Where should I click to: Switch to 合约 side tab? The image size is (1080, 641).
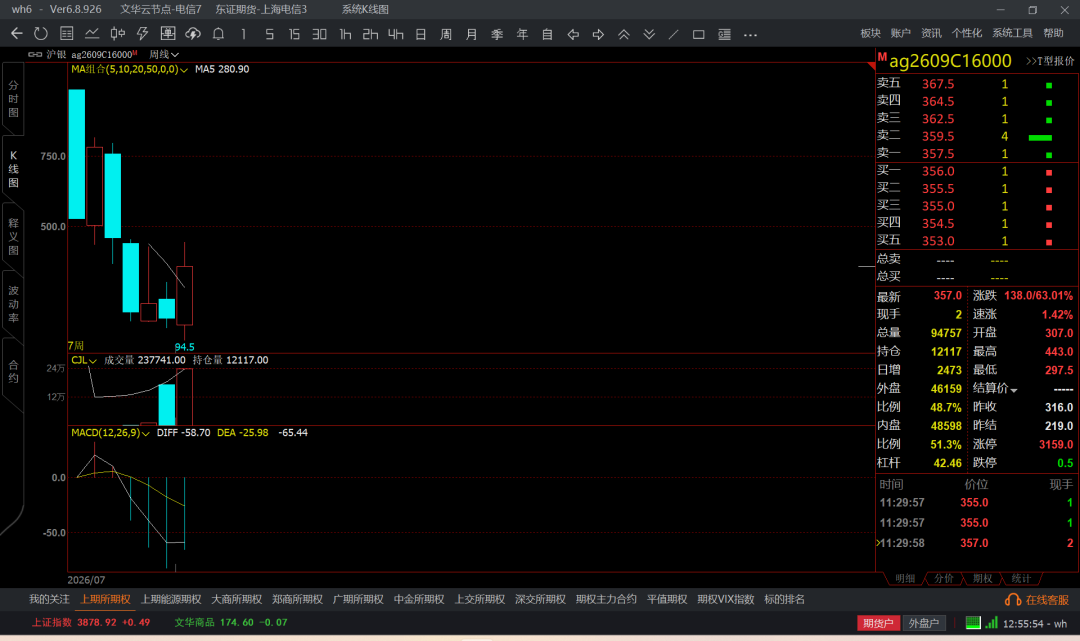pos(13,371)
